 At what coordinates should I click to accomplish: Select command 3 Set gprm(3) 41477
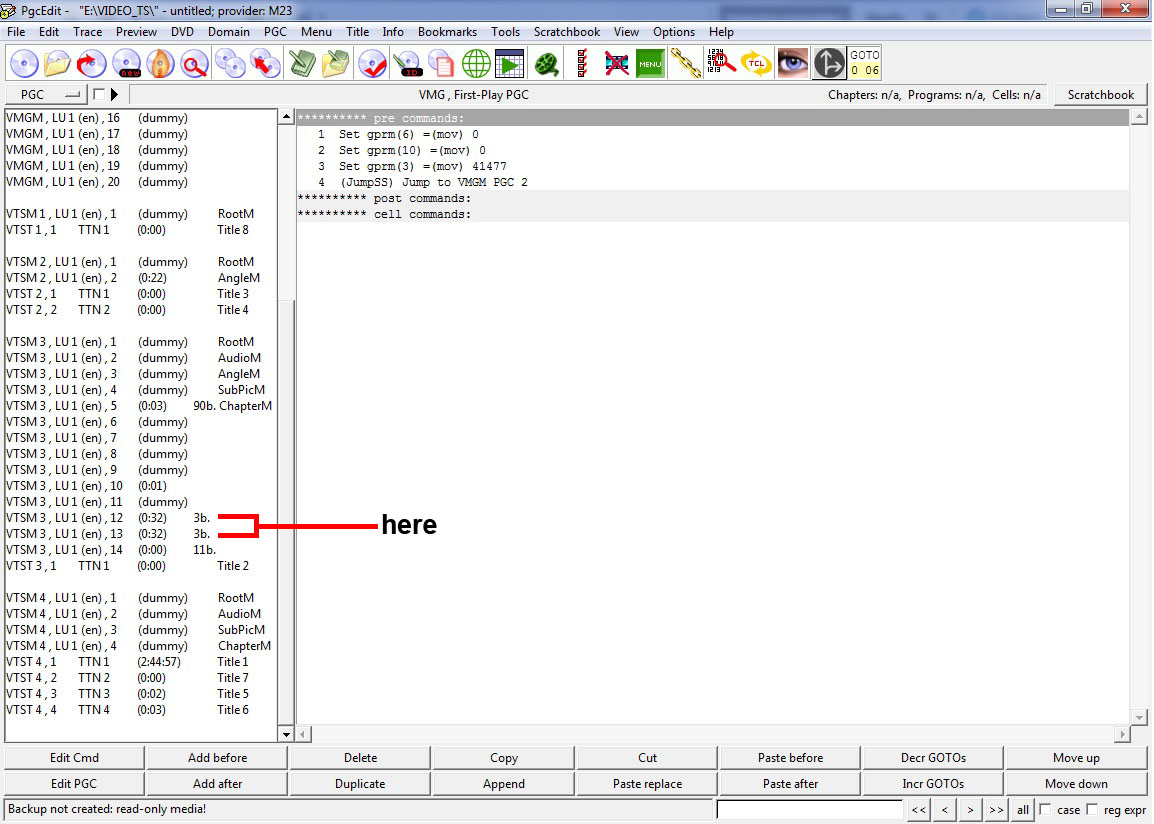click(712, 166)
